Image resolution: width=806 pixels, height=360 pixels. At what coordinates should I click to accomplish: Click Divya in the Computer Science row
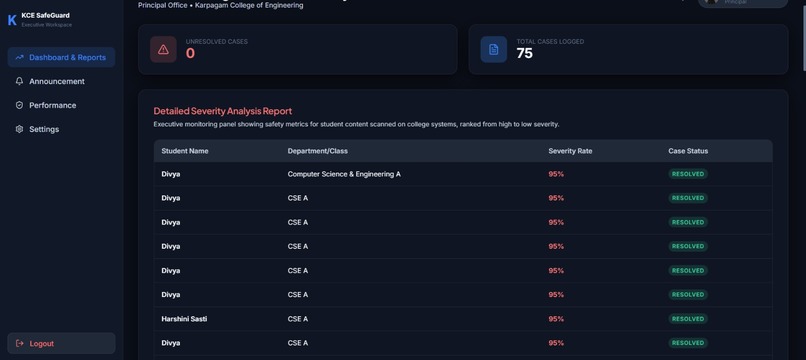coord(171,174)
